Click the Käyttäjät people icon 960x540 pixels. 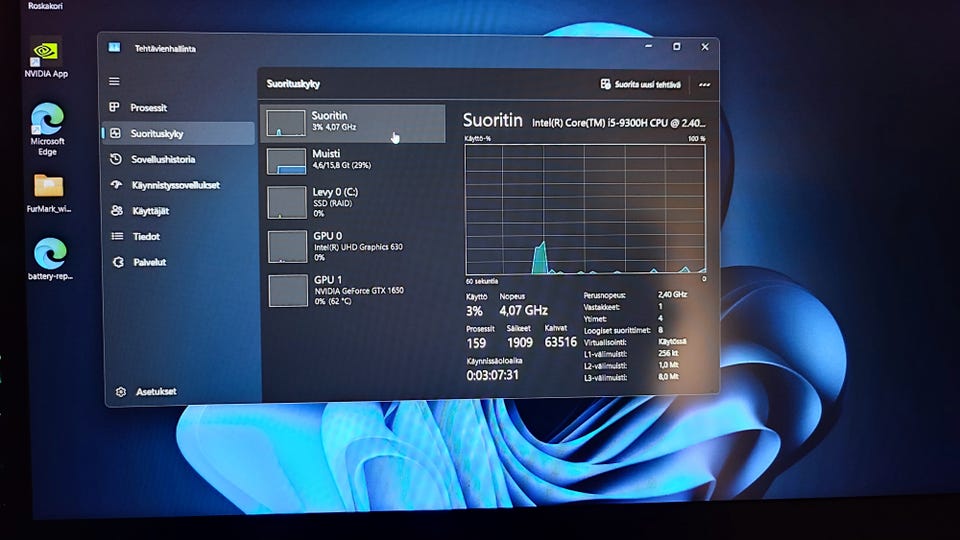[117, 211]
